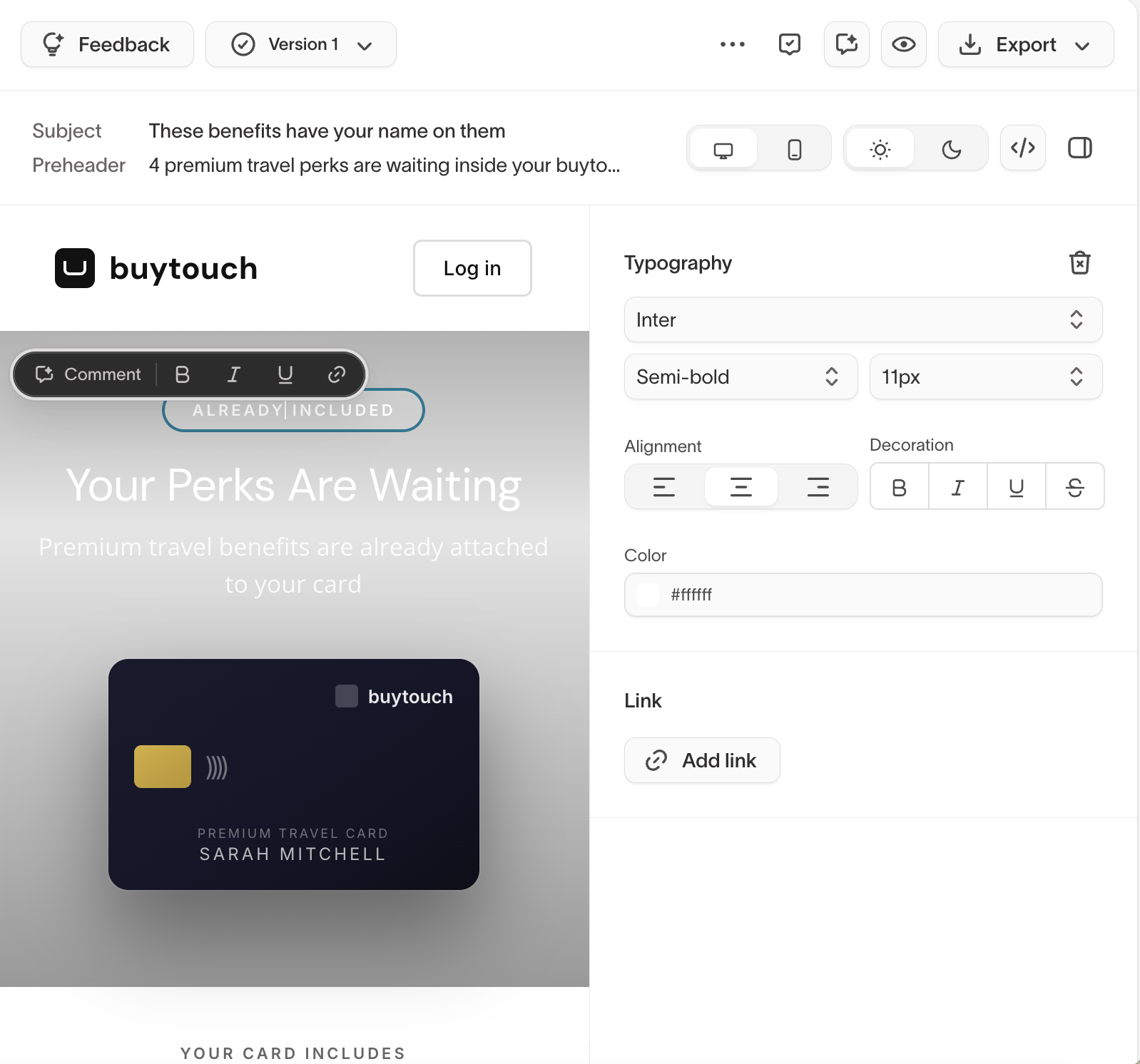The height and width of the screenshot is (1064, 1140).
Task: Apply italic from the floating toolbar
Action: pyautogui.click(x=234, y=374)
